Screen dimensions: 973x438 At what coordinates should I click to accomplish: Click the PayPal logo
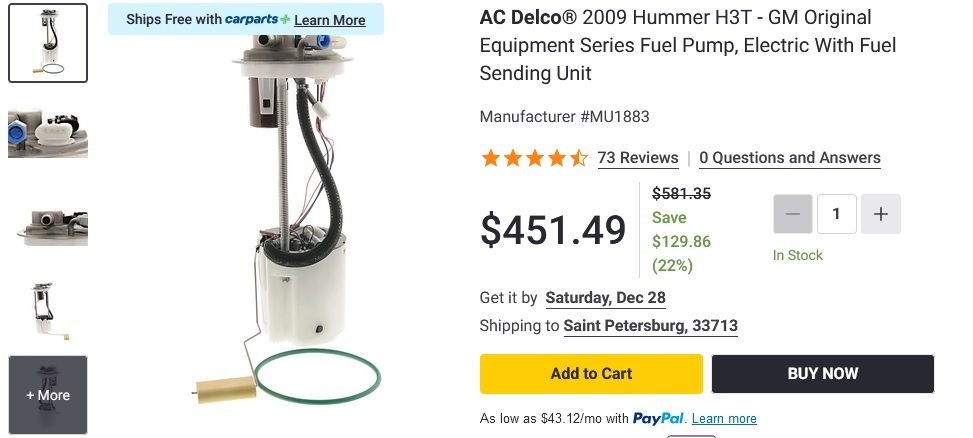(x=658, y=418)
